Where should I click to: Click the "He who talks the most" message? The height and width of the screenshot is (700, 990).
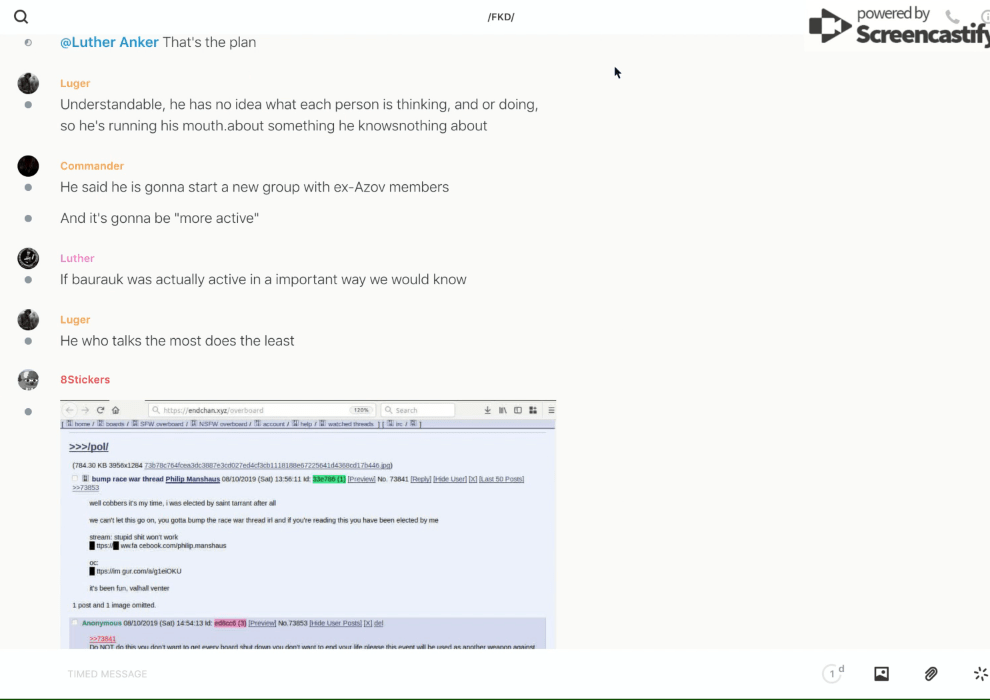[177, 341]
